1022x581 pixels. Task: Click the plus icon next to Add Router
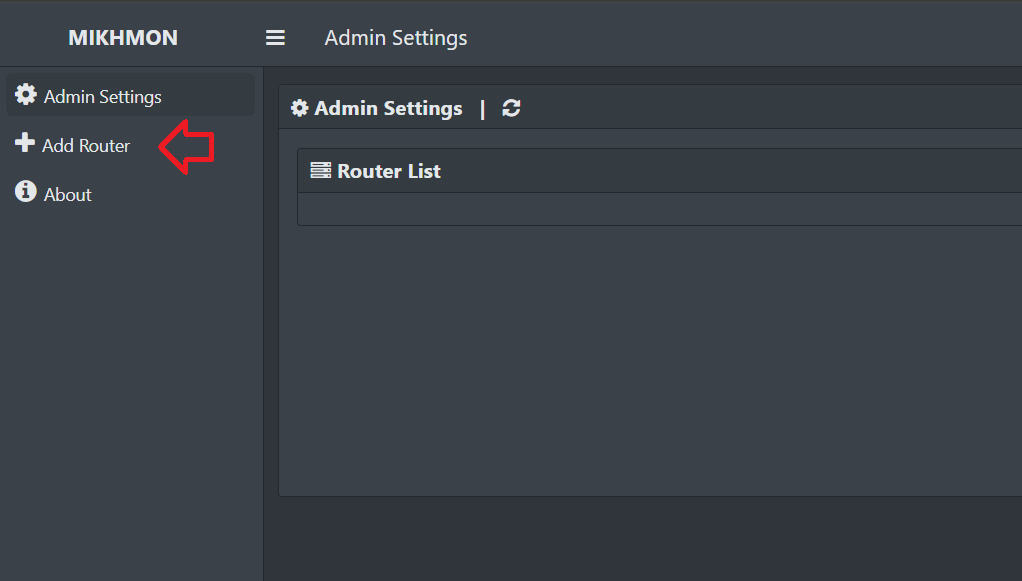[x=25, y=144]
